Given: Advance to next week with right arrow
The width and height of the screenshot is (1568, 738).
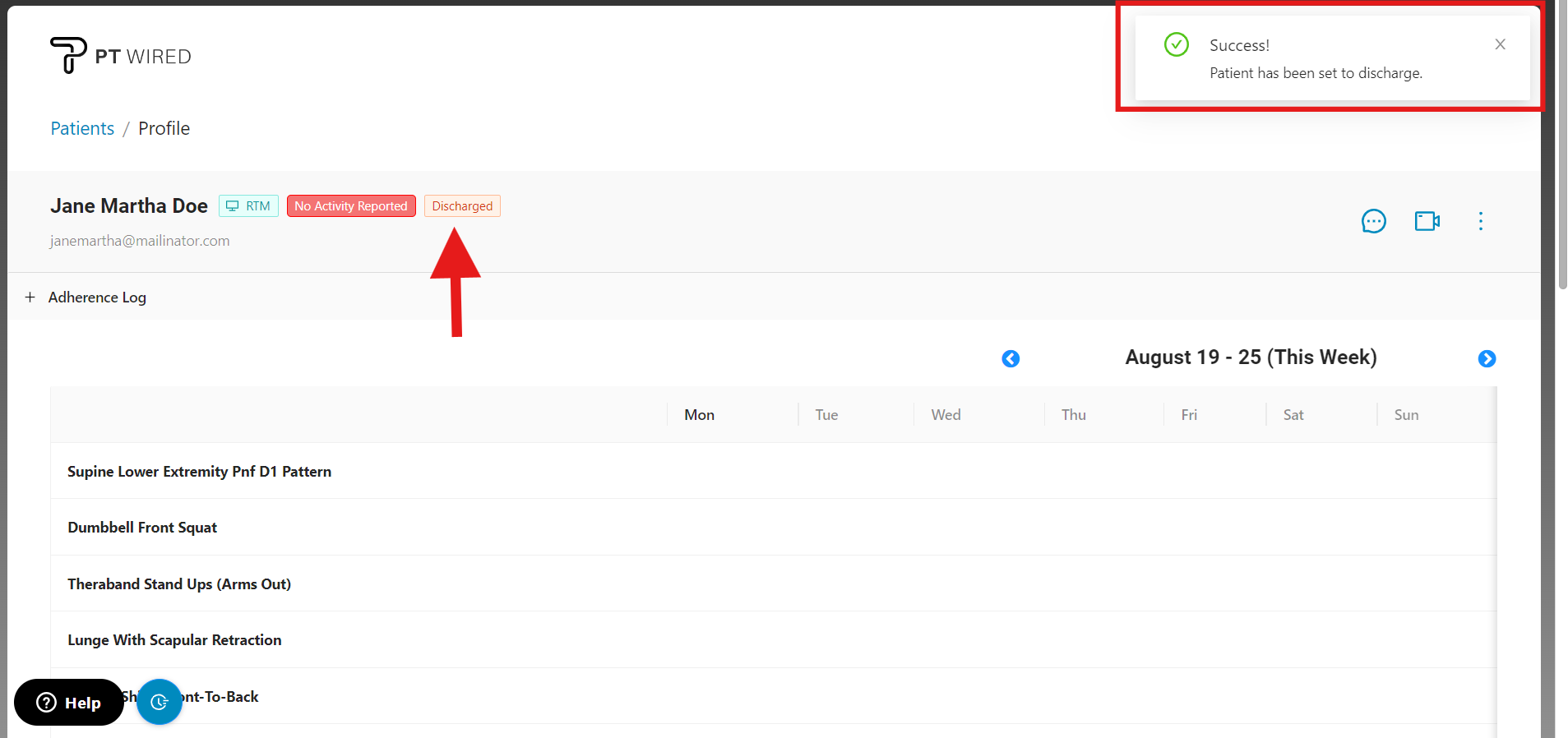Looking at the screenshot, I should pos(1487,359).
